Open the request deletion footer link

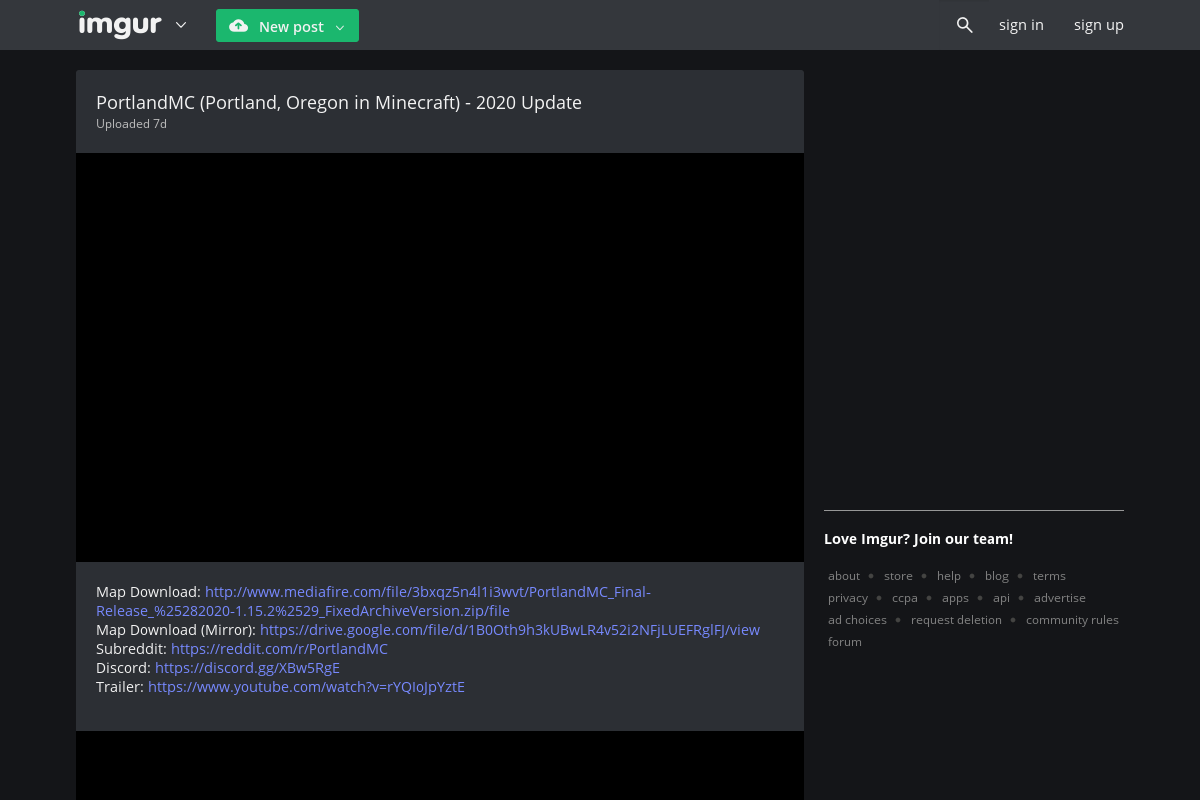tap(956, 620)
